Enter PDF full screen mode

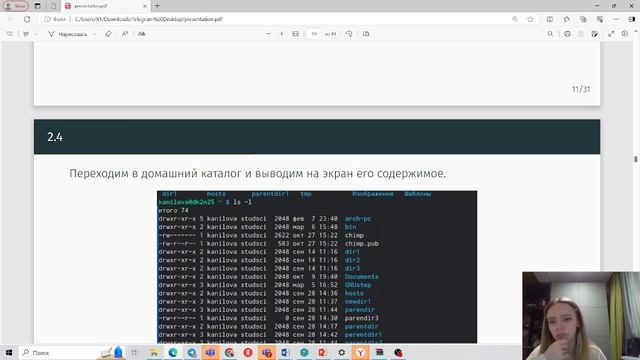click(x=611, y=34)
